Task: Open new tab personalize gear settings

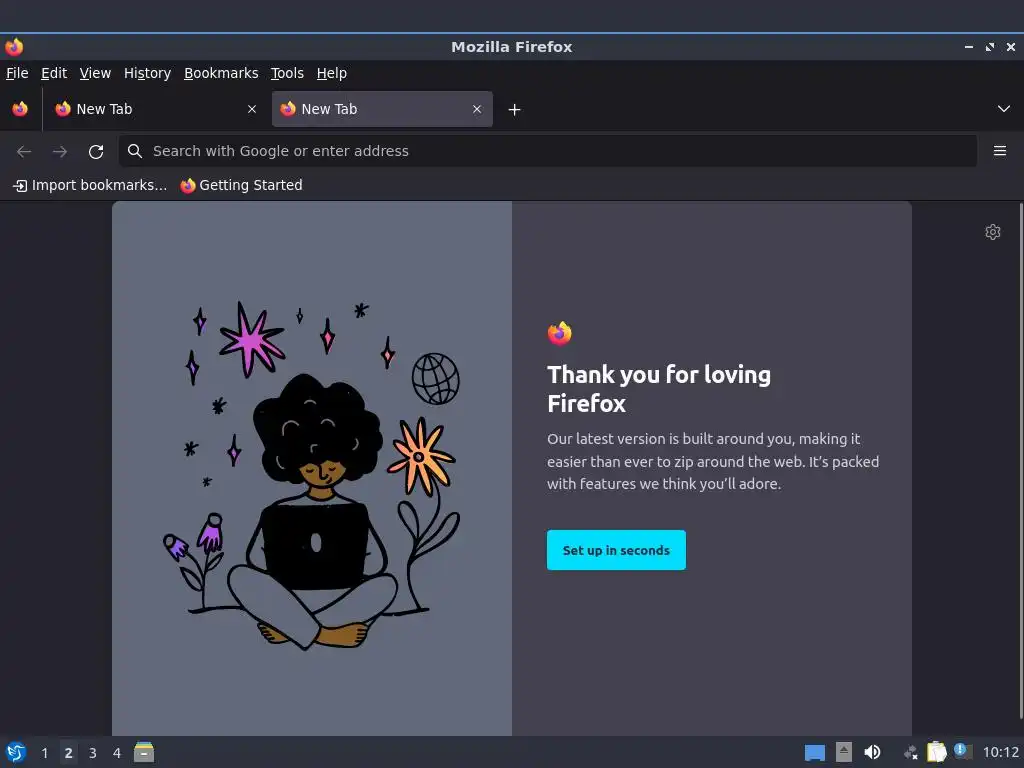Action: tap(993, 232)
